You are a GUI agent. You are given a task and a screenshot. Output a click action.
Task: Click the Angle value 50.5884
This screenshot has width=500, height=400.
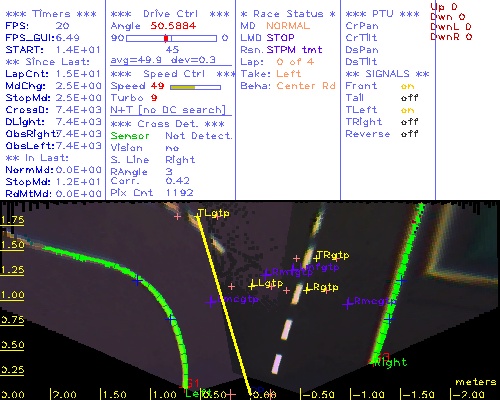(173, 26)
